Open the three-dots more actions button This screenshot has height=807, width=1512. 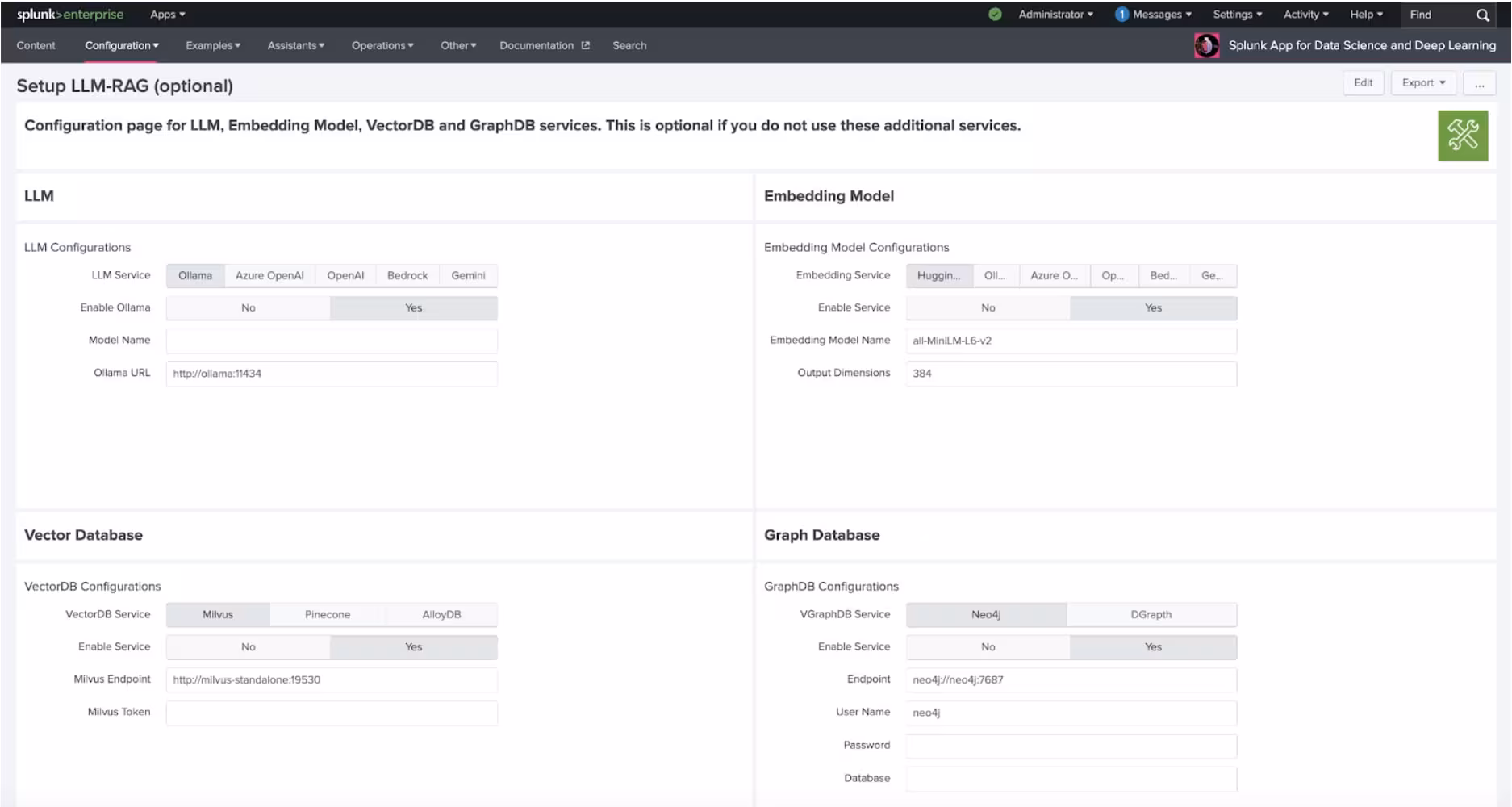coord(1479,83)
